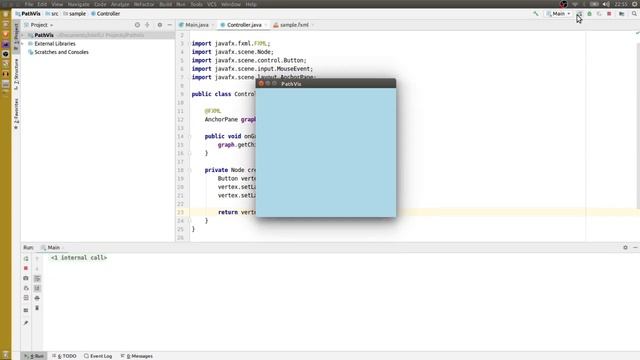Select the Controller.java editor tab
The image size is (640, 360).
(244, 25)
